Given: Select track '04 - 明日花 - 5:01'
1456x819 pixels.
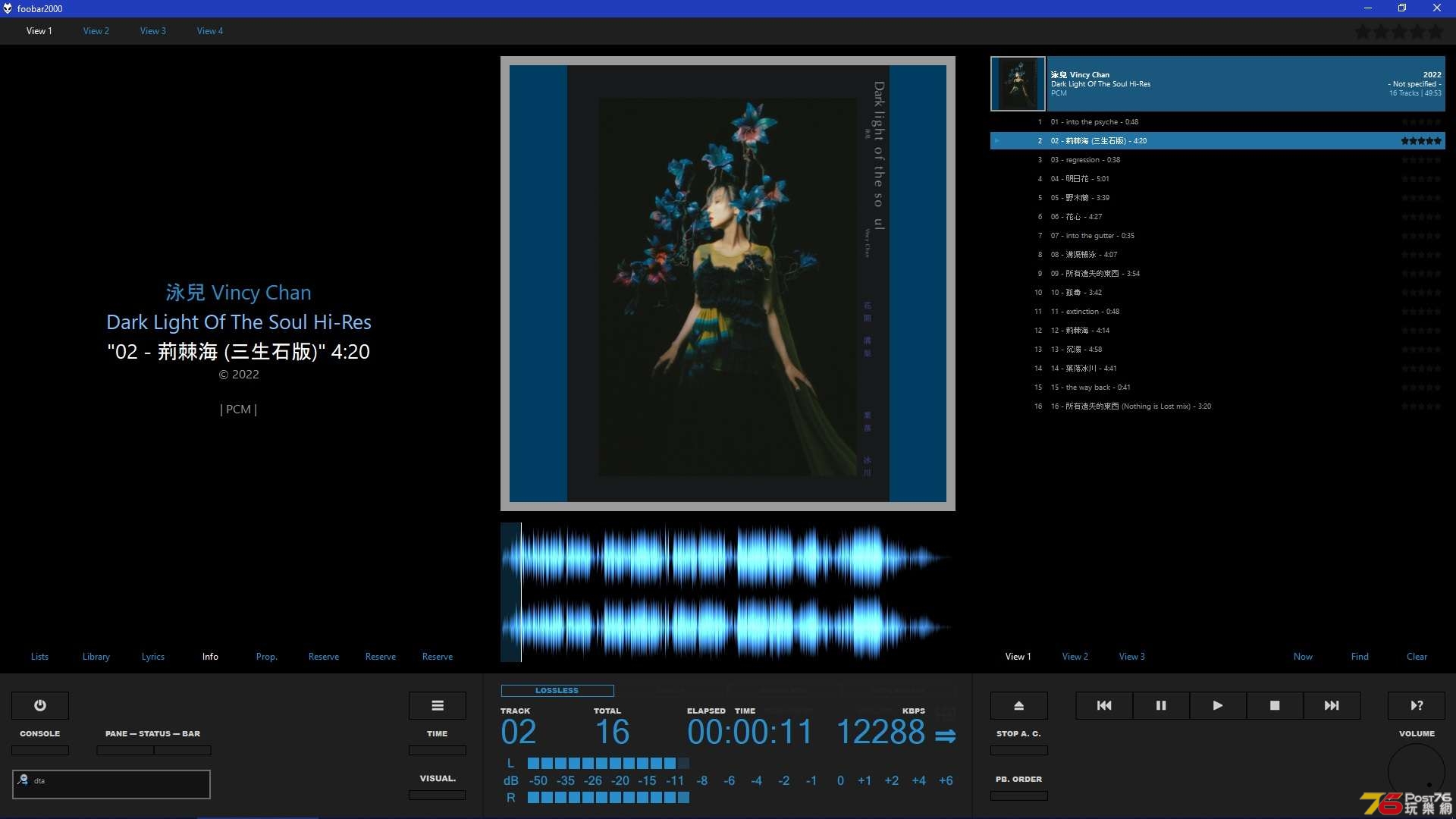Looking at the screenshot, I should [x=1218, y=179].
